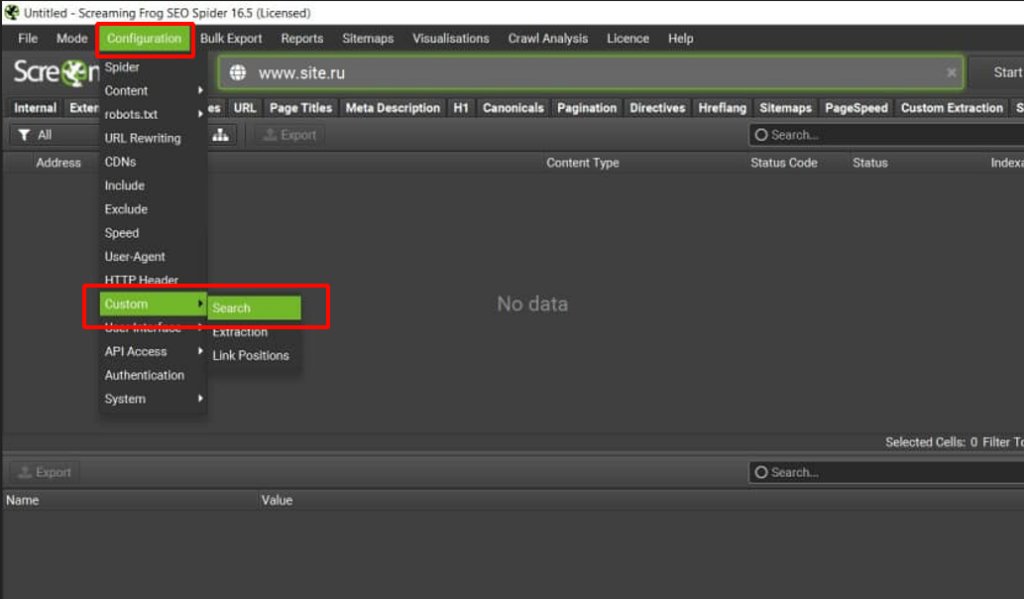The image size is (1024, 599).
Task: Click the www.site.ru URL input field
Action: click(590, 73)
